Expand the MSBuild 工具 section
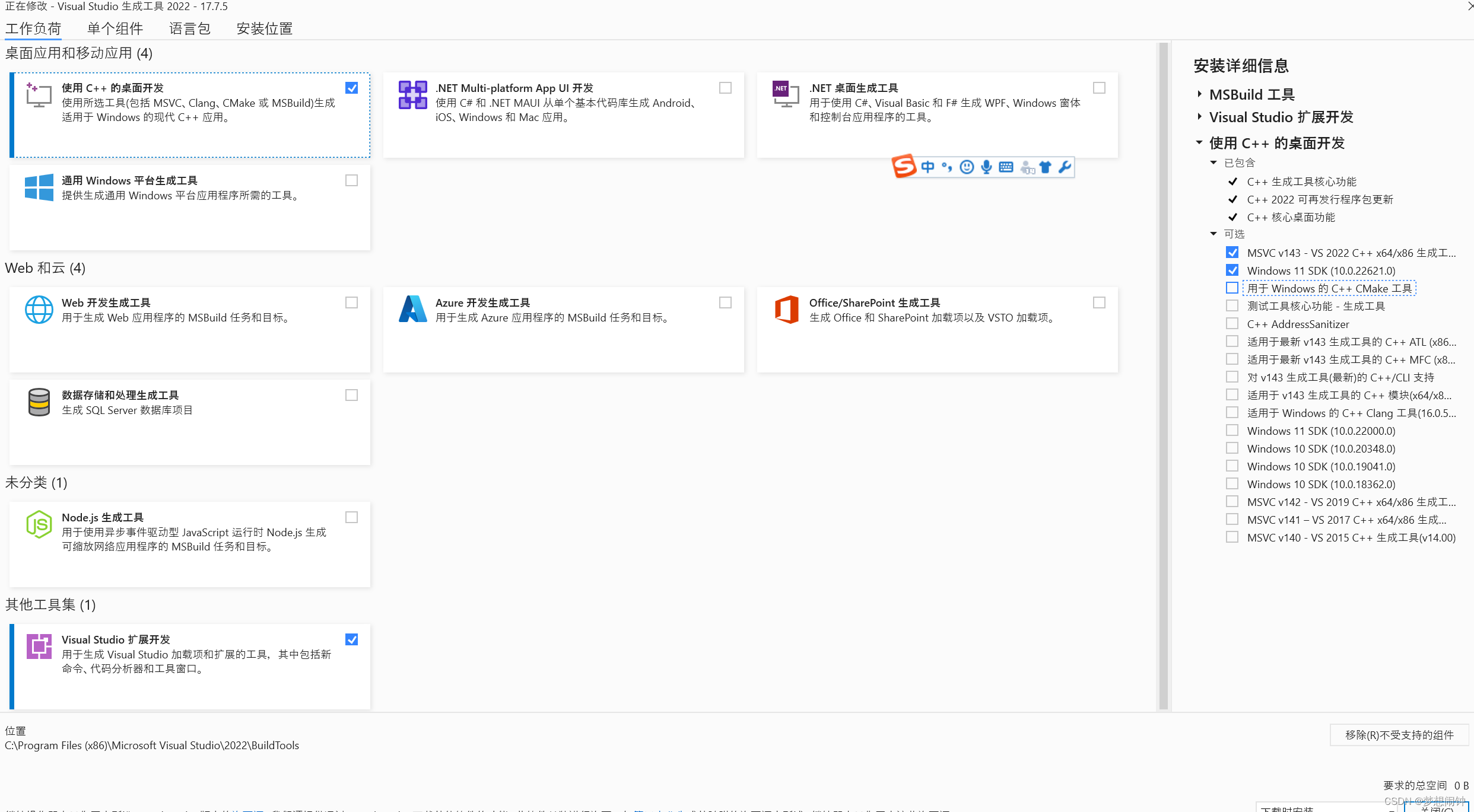 tap(1199, 94)
